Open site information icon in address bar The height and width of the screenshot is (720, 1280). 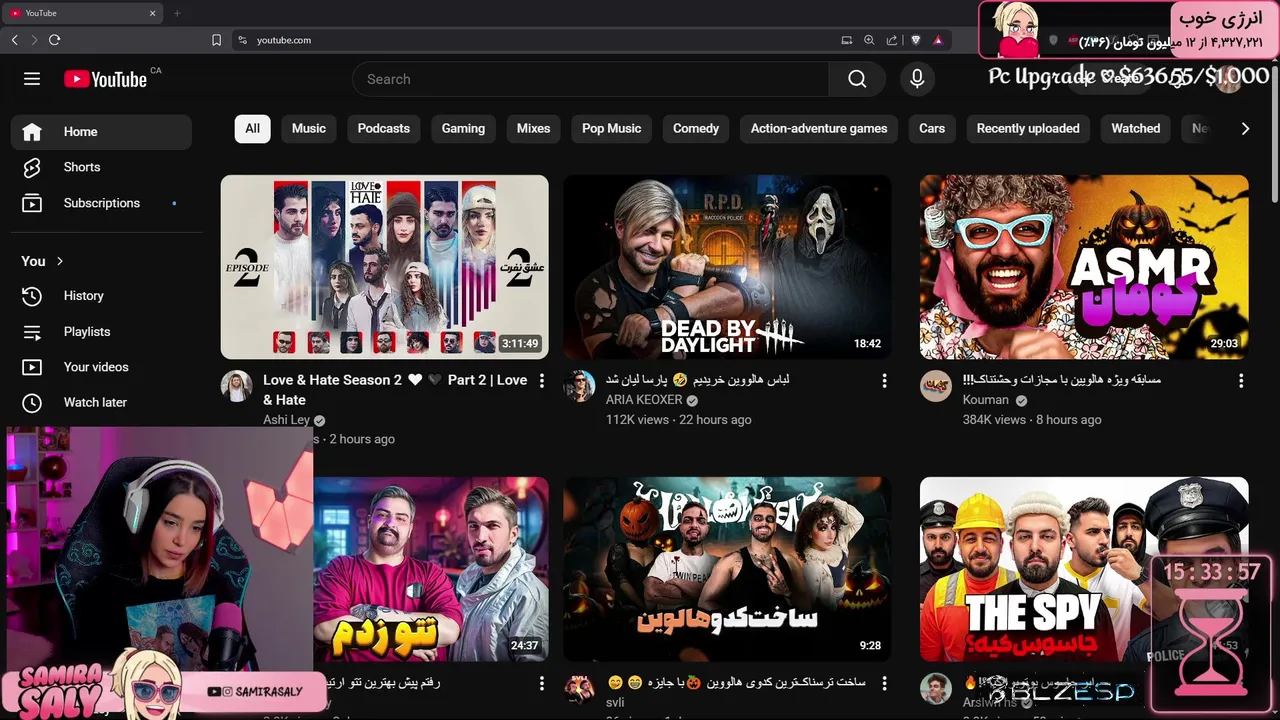(x=242, y=40)
